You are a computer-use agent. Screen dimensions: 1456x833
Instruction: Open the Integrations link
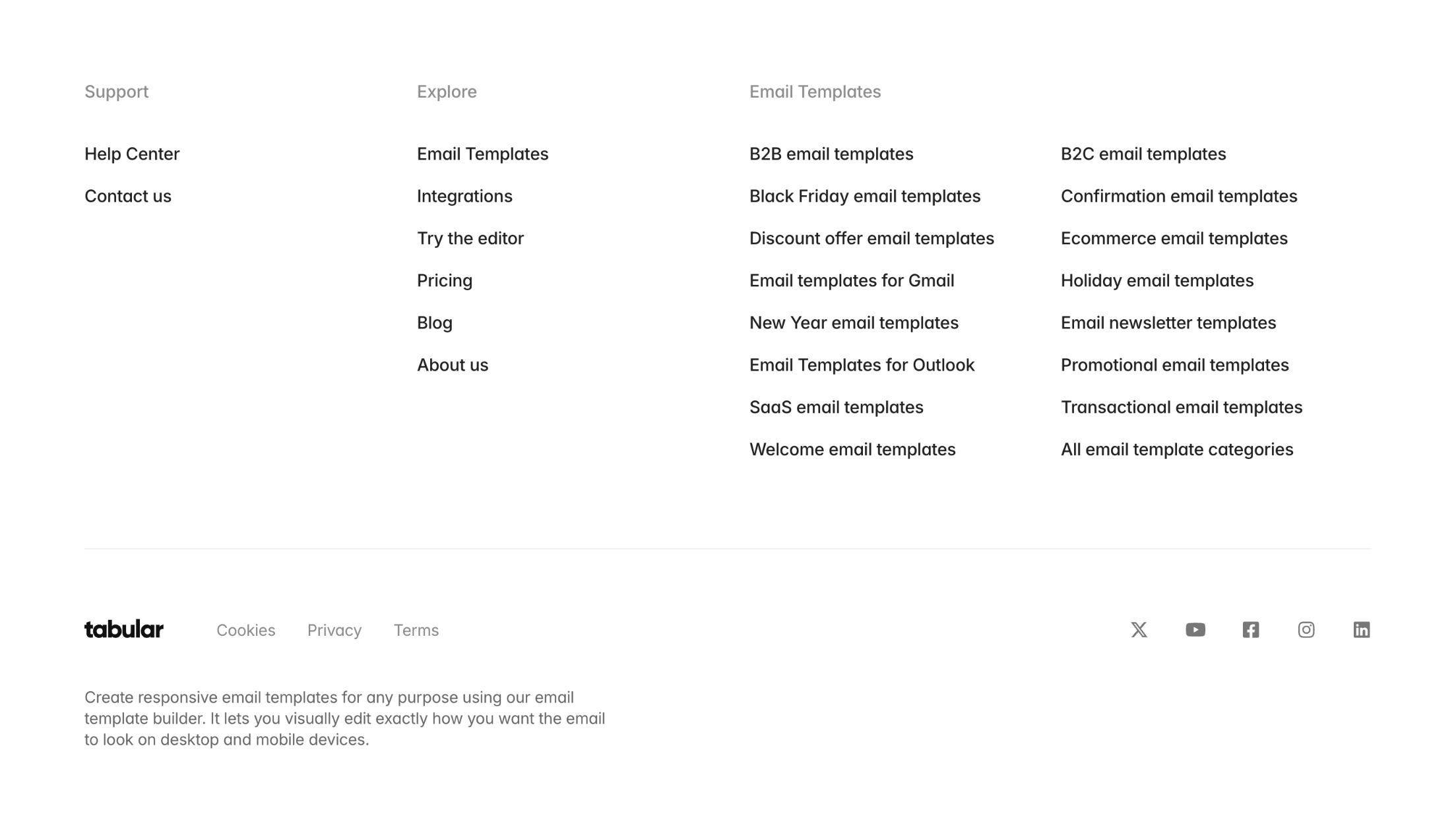coord(464,196)
